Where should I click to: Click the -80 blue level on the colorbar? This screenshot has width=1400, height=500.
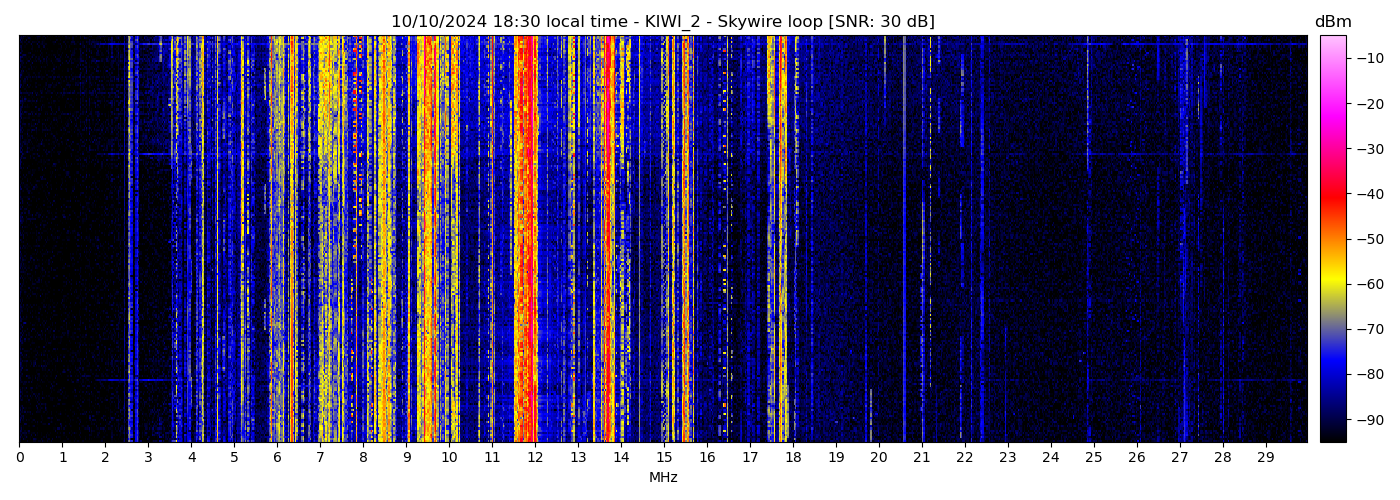tap(1333, 374)
